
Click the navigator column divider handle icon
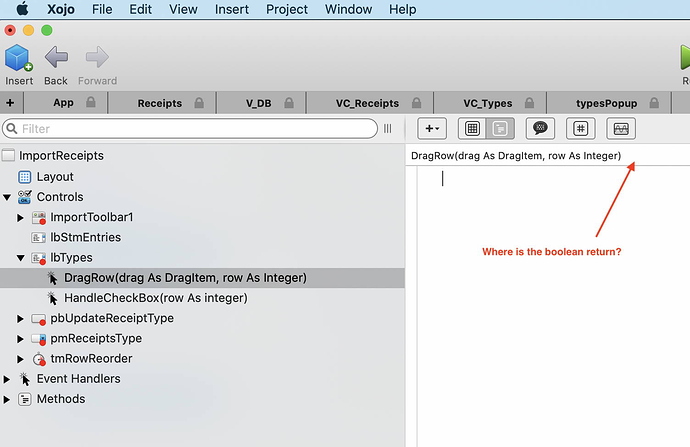(x=387, y=128)
